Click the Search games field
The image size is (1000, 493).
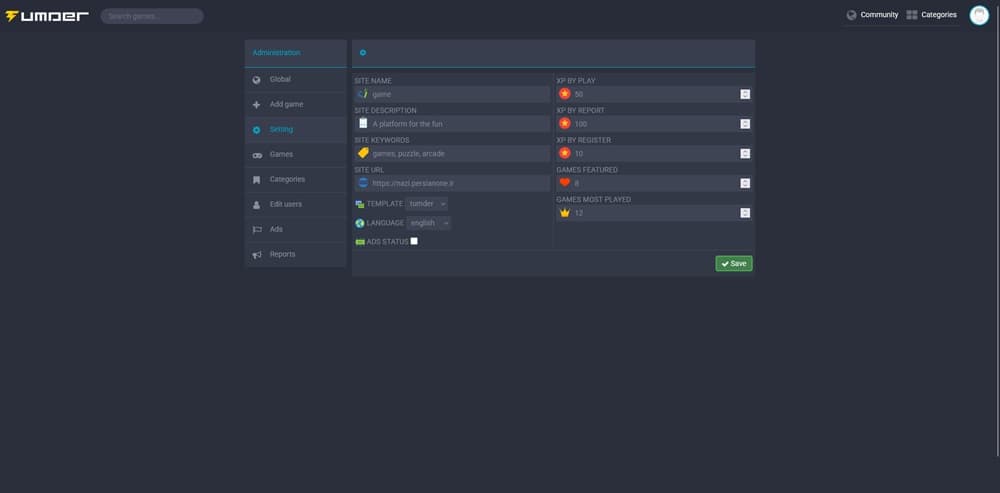coord(152,16)
